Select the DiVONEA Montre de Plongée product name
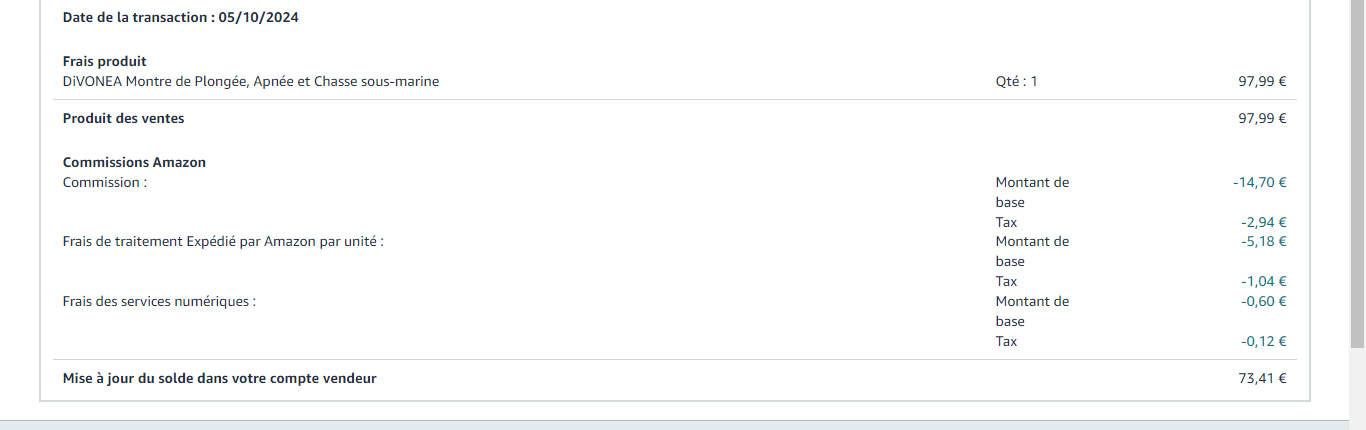Image resolution: width=1366 pixels, height=430 pixels. (251, 82)
